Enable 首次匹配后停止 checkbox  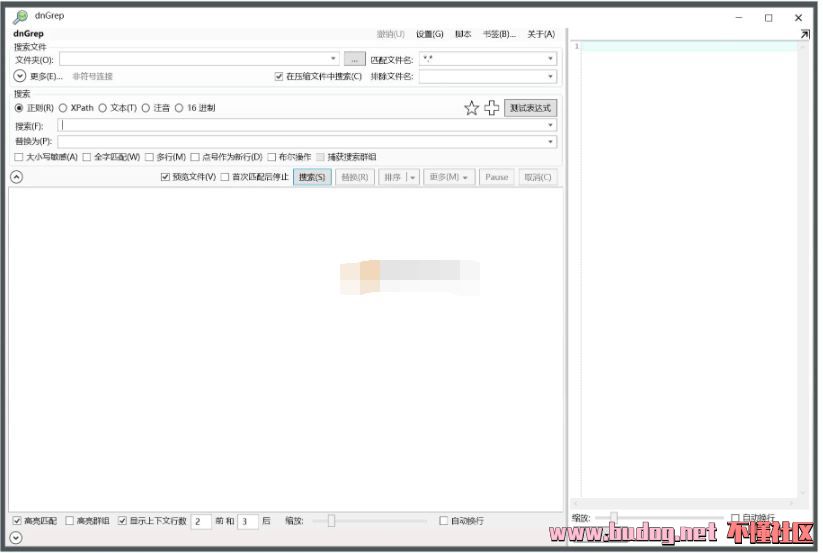226,178
